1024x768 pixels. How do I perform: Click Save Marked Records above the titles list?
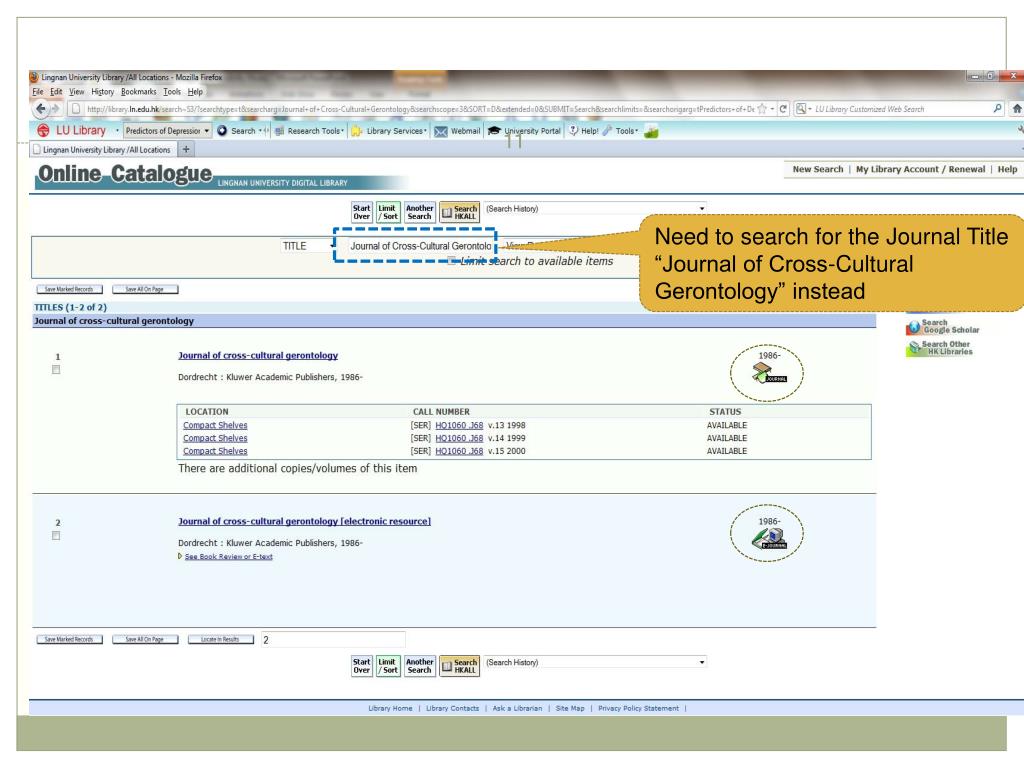(69, 289)
